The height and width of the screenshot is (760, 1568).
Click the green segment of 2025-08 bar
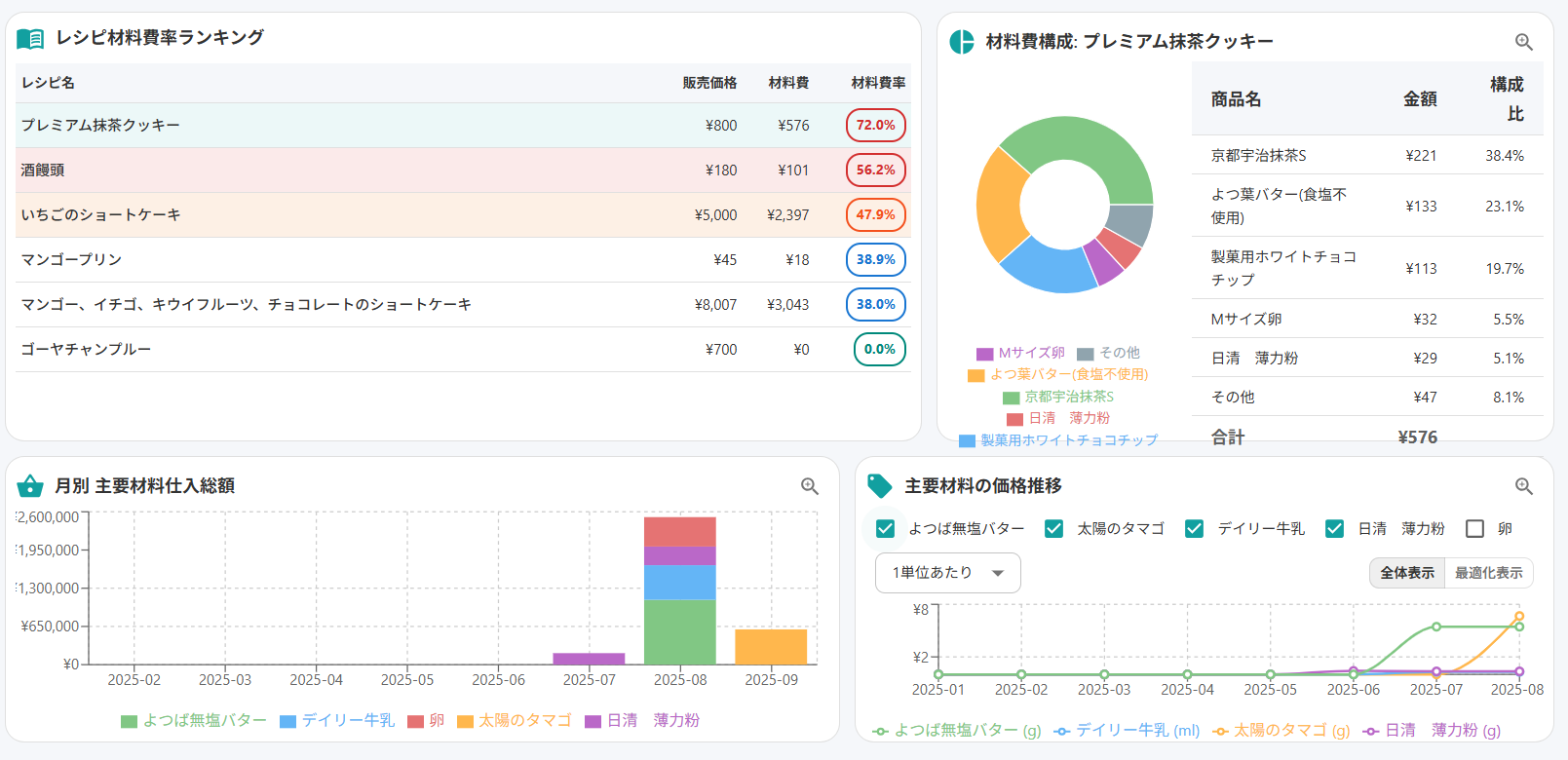point(680,632)
